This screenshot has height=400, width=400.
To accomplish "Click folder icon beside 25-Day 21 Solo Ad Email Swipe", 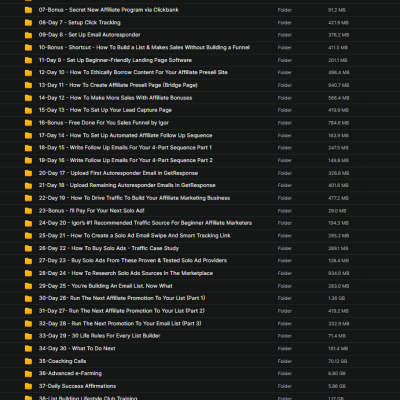I will 29,236.
